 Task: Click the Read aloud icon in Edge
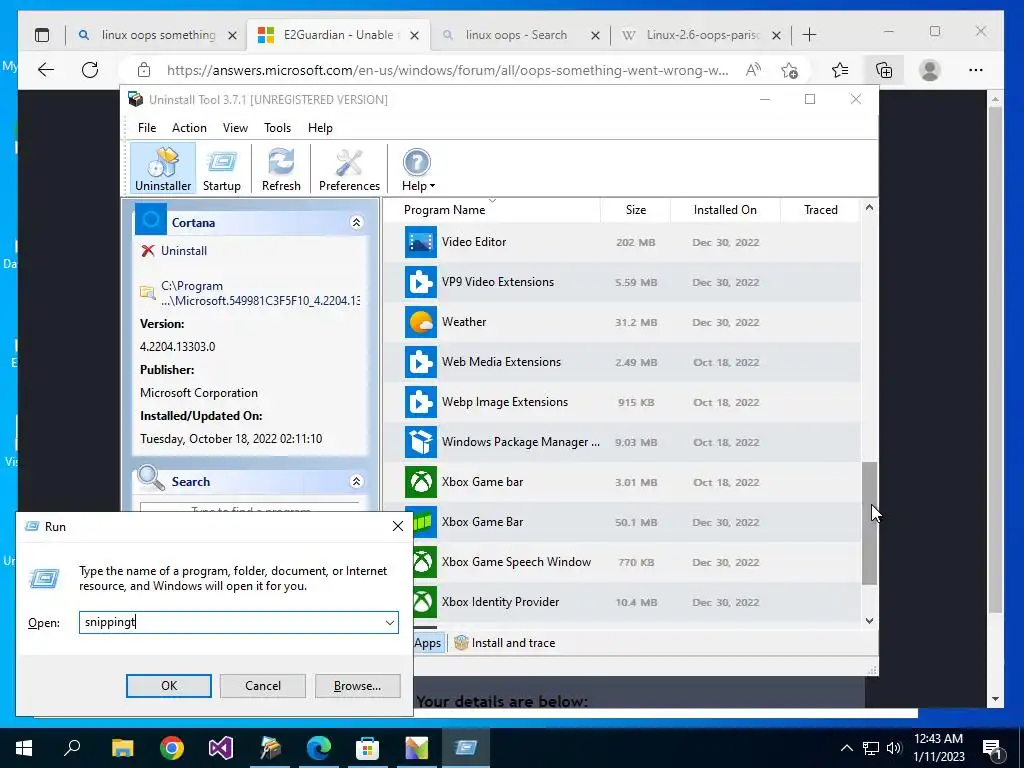[x=753, y=70]
